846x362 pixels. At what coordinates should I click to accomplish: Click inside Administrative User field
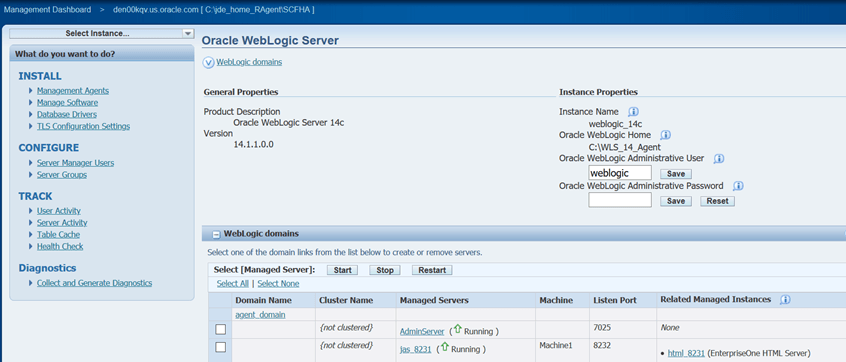(x=620, y=173)
